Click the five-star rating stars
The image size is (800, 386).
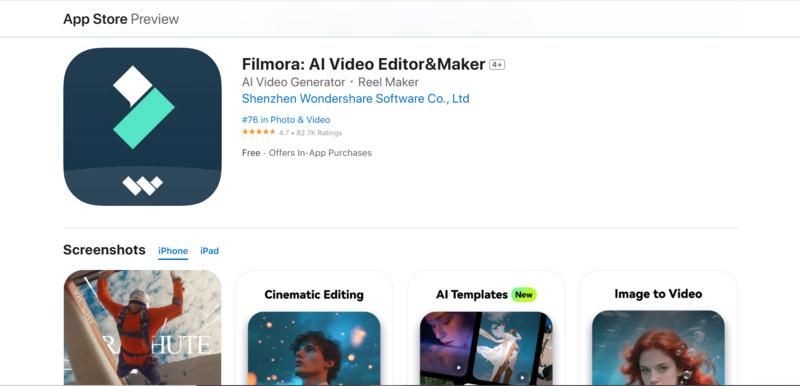[x=259, y=132]
